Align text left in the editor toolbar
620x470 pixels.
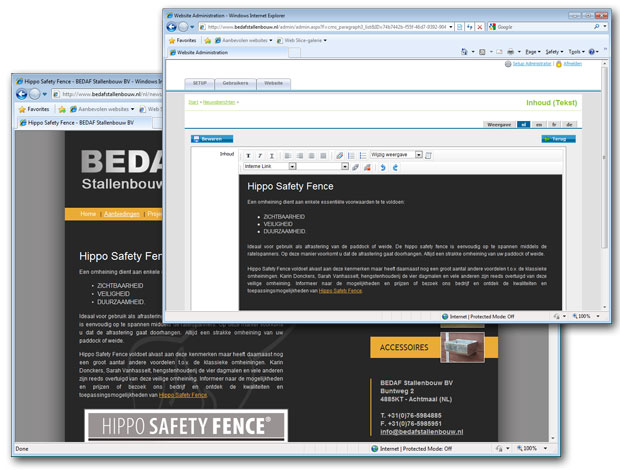[288, 156]
